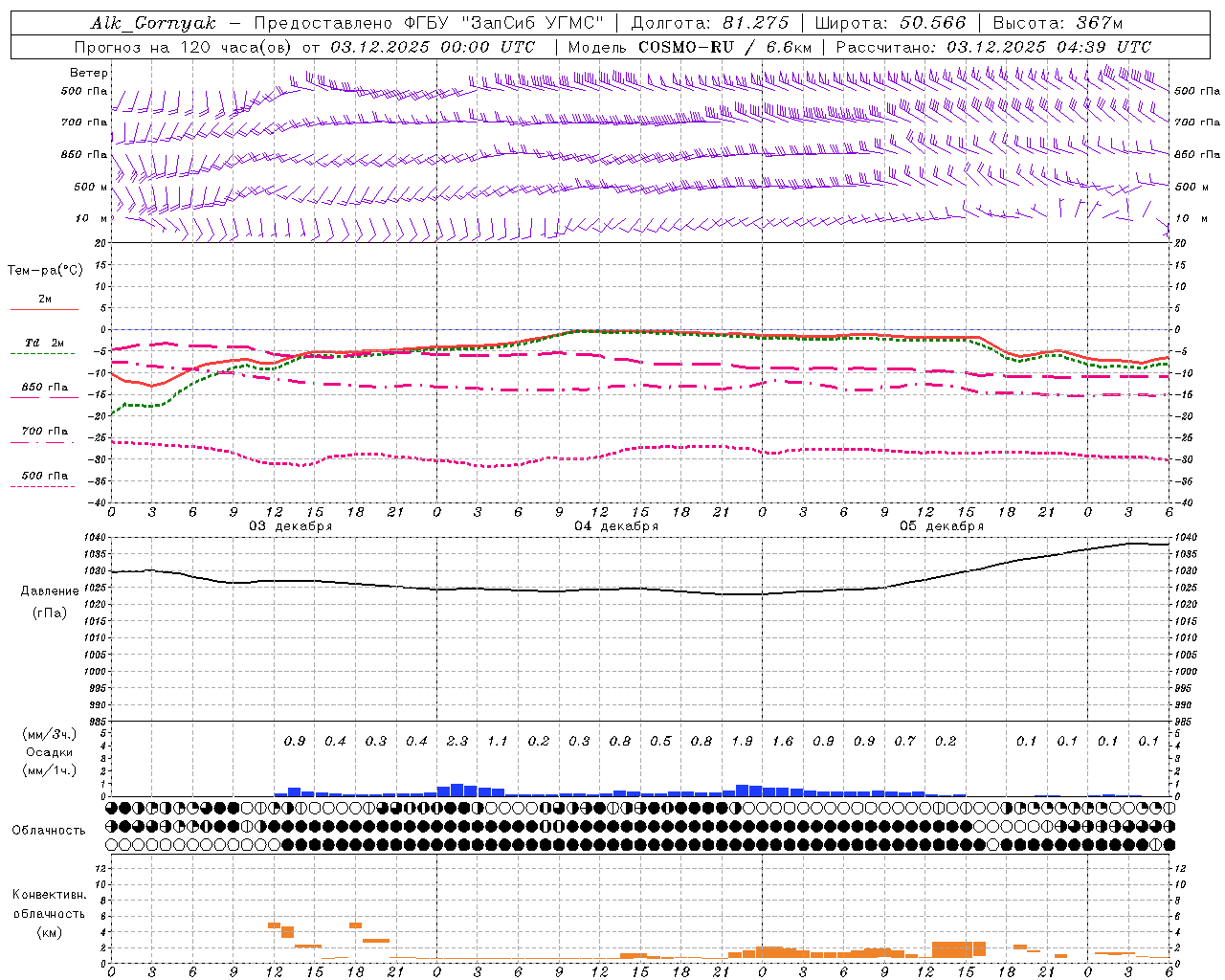Click the '700 гПа' dash-dot temperature legend line
The width and height of the screenshot is (1225, 980).
pyautogui.click(x=42, y=441)
